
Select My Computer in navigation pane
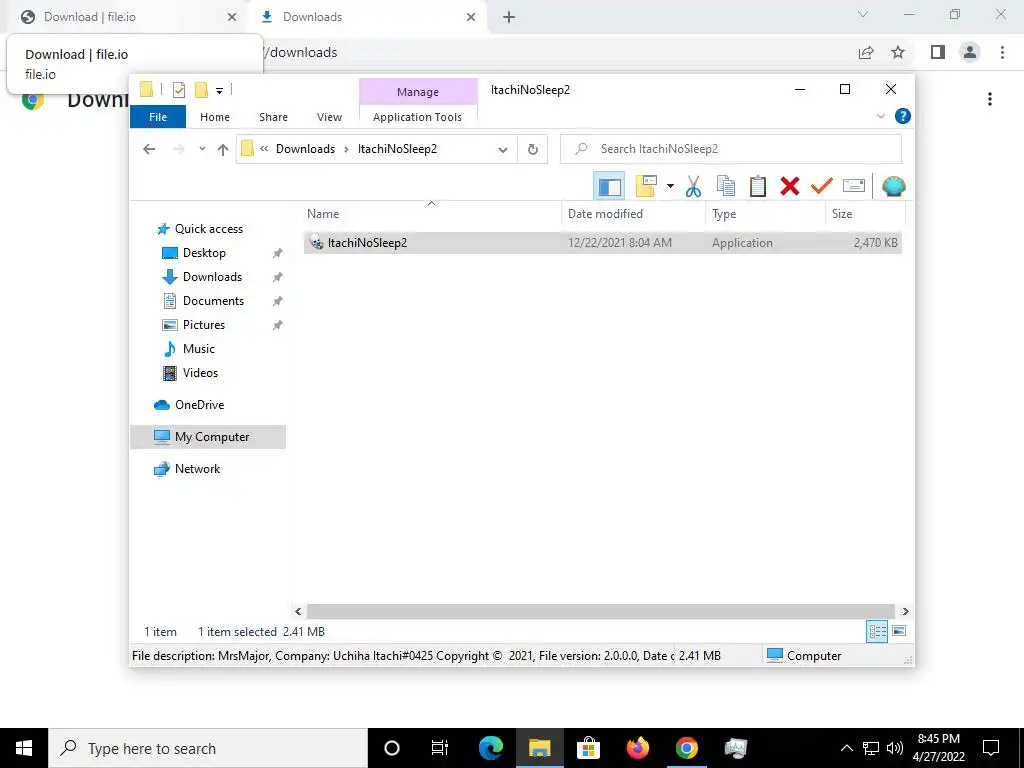tap(208, 437)
